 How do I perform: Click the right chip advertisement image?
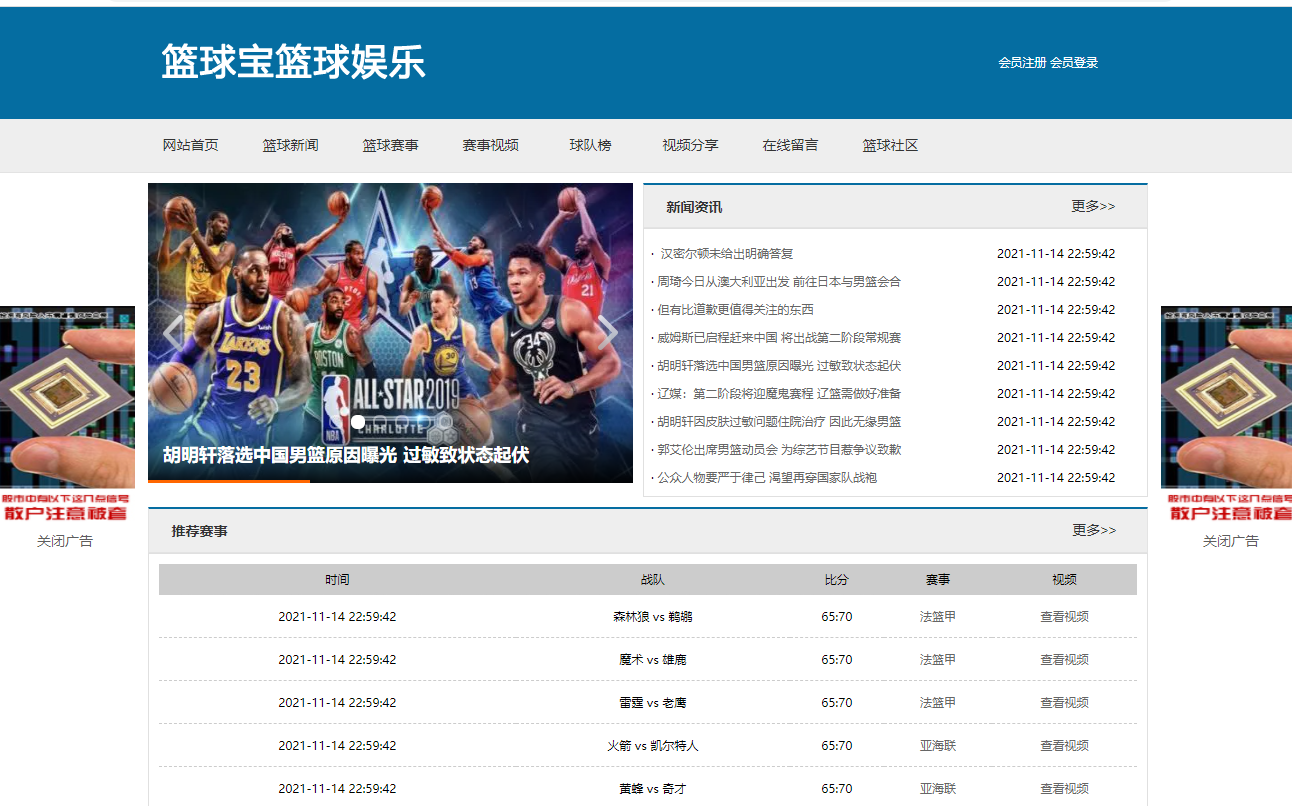(x=1226, y=414)
